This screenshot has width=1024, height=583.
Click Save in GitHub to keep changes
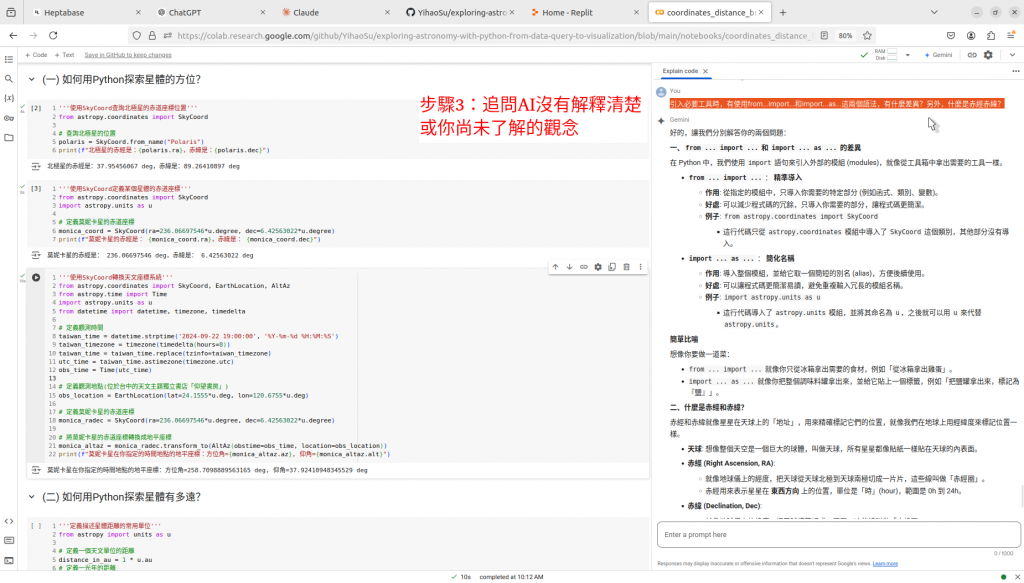[x=128, y=55]
